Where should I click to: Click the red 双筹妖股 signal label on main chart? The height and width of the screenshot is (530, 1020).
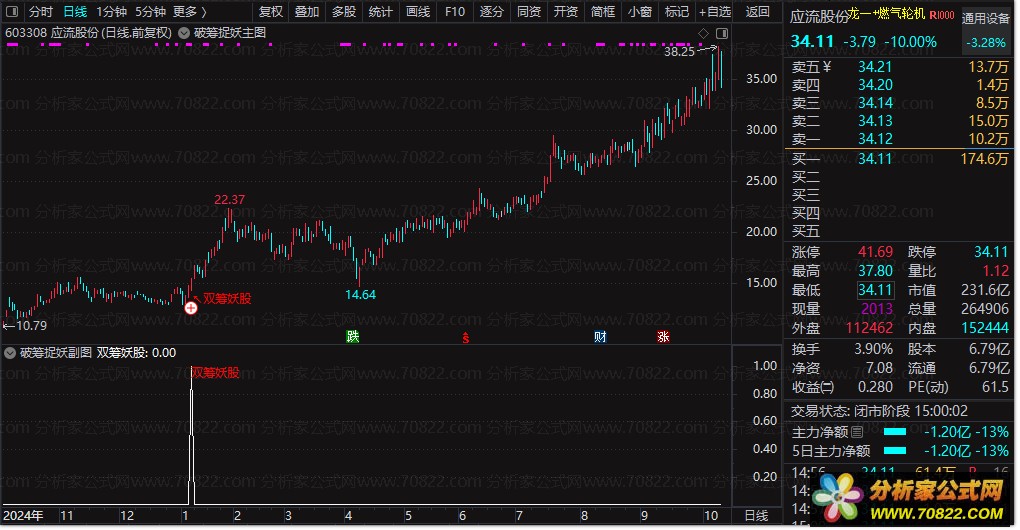227,298
